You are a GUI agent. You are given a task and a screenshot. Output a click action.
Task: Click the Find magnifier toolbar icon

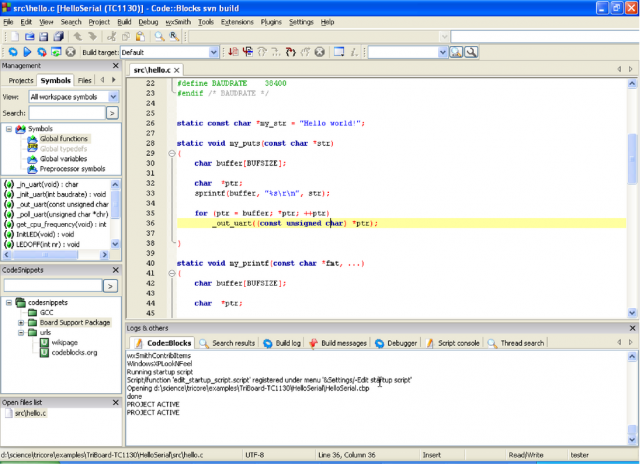coord(159,36)
